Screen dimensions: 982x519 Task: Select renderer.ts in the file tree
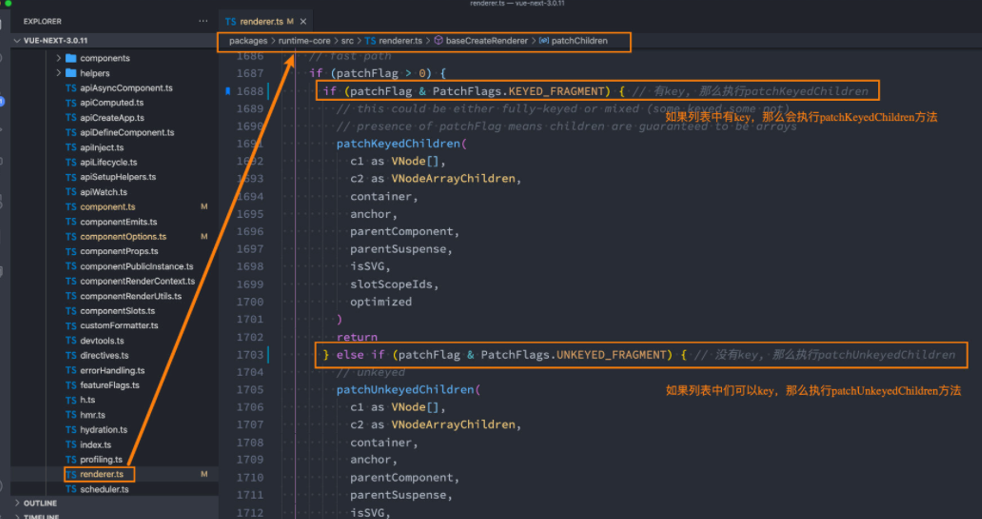pyautogui.click(x=101, y=474)
